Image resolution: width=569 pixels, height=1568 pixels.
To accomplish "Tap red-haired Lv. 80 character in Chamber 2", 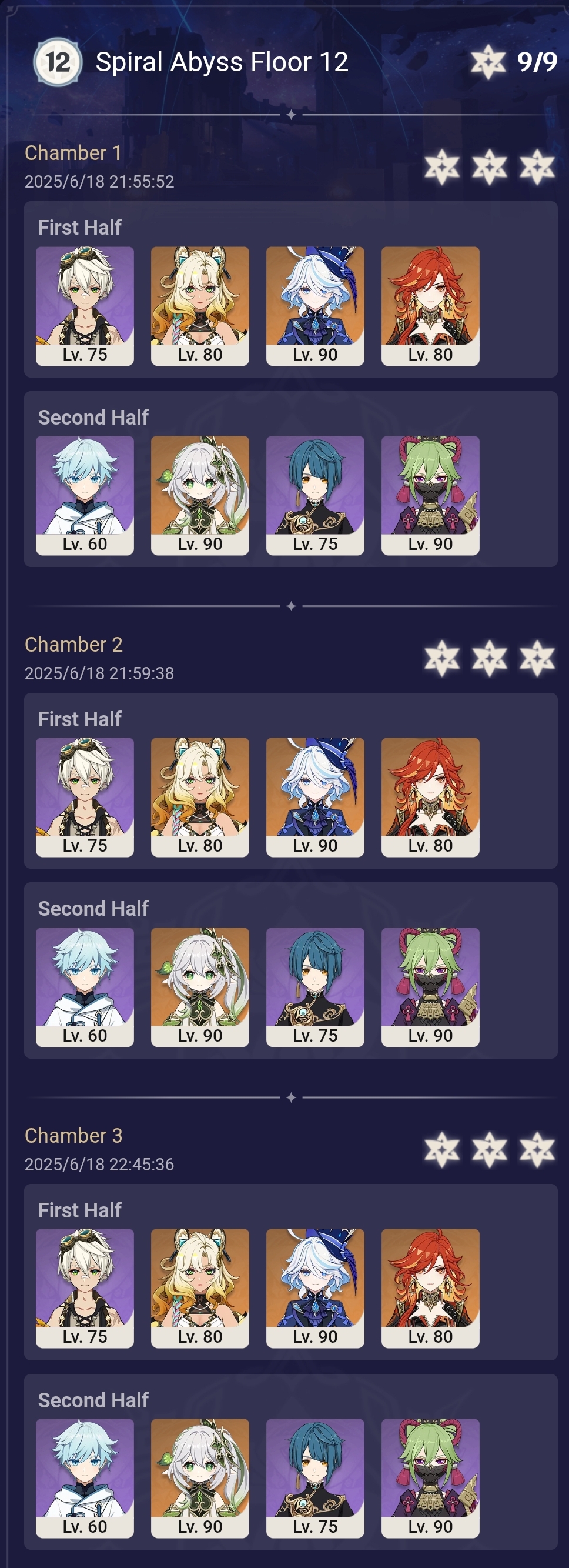I will tap(430, 798).
